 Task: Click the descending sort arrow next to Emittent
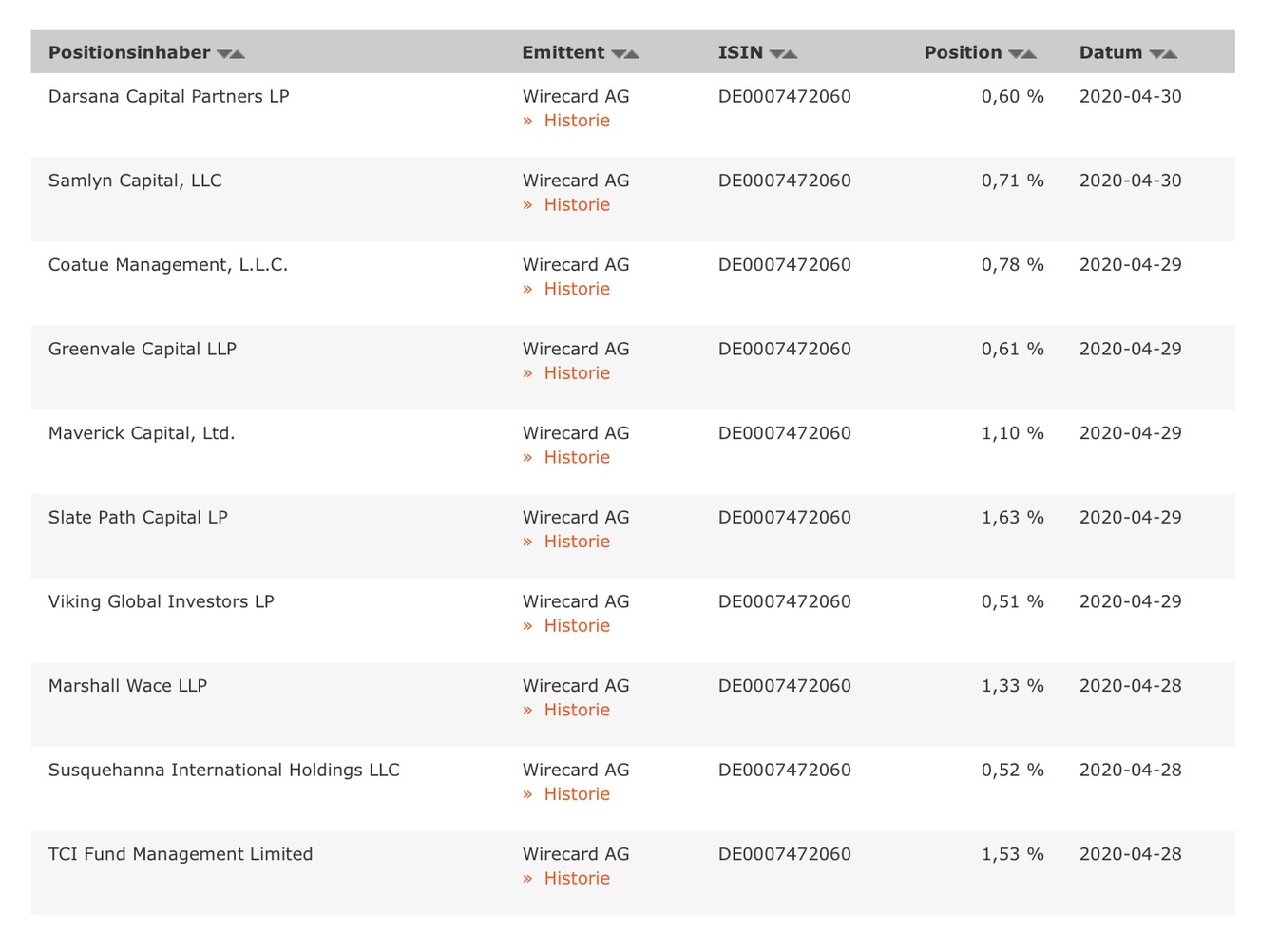click(x=620, y=54)
